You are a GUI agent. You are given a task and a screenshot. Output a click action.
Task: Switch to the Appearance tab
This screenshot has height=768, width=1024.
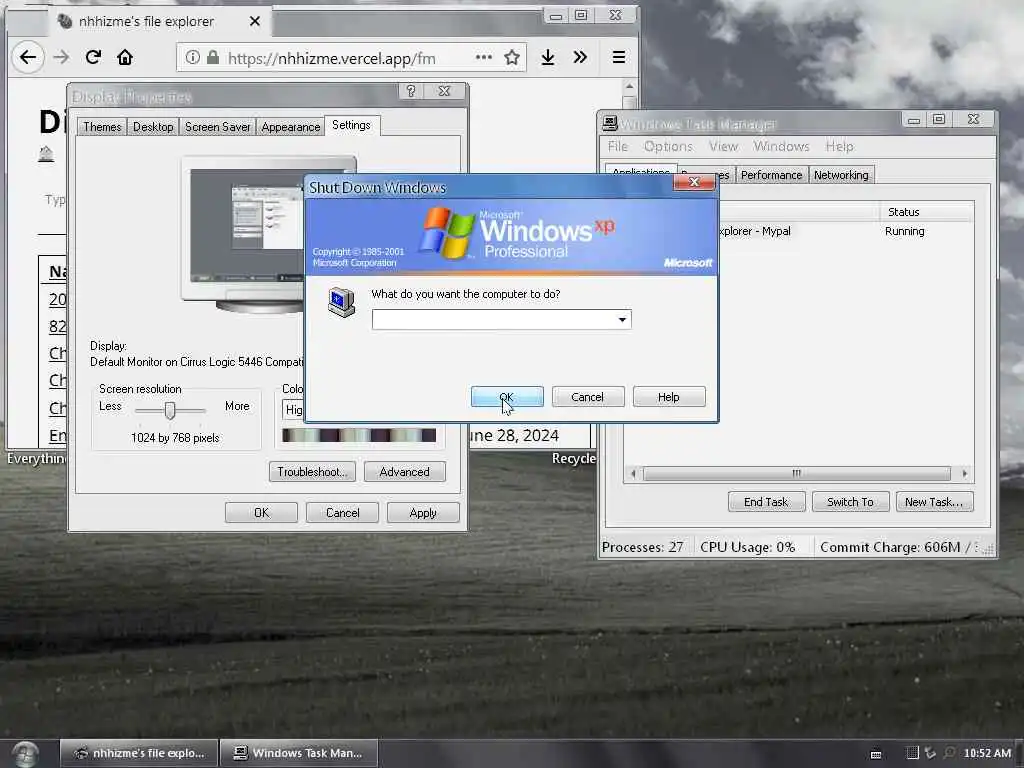pyautogui.click(x=291, y=127)
